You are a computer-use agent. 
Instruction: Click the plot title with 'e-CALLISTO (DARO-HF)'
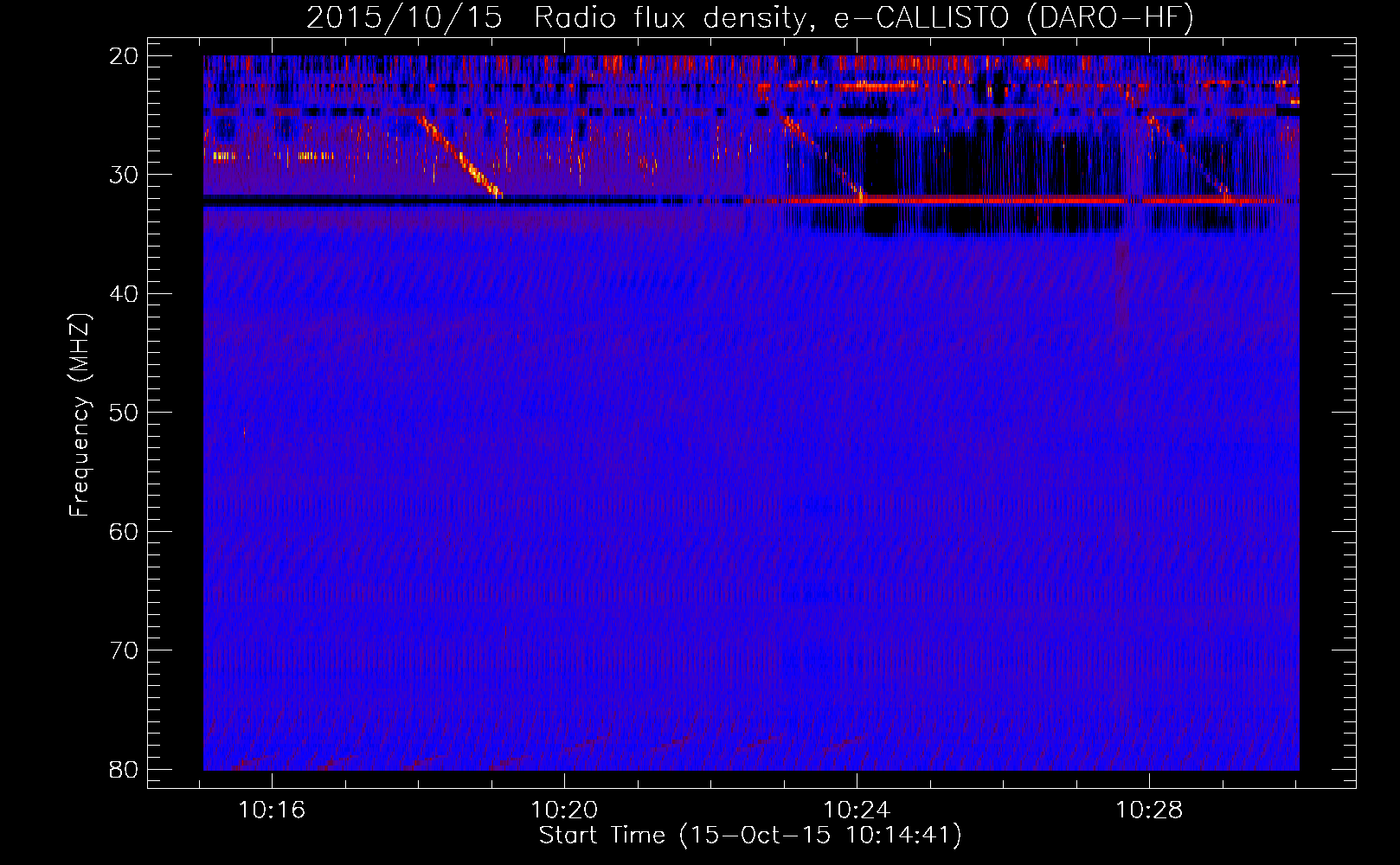click(x=750, y=17)
